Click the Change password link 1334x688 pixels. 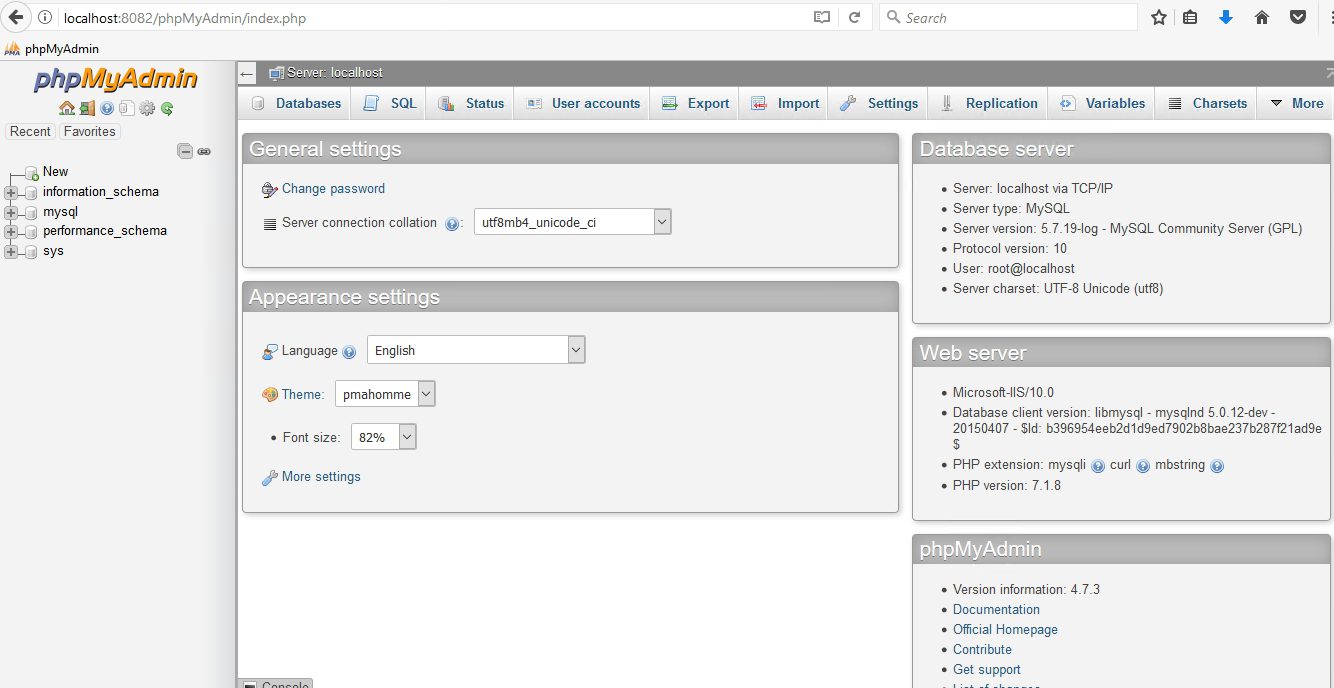333,188
